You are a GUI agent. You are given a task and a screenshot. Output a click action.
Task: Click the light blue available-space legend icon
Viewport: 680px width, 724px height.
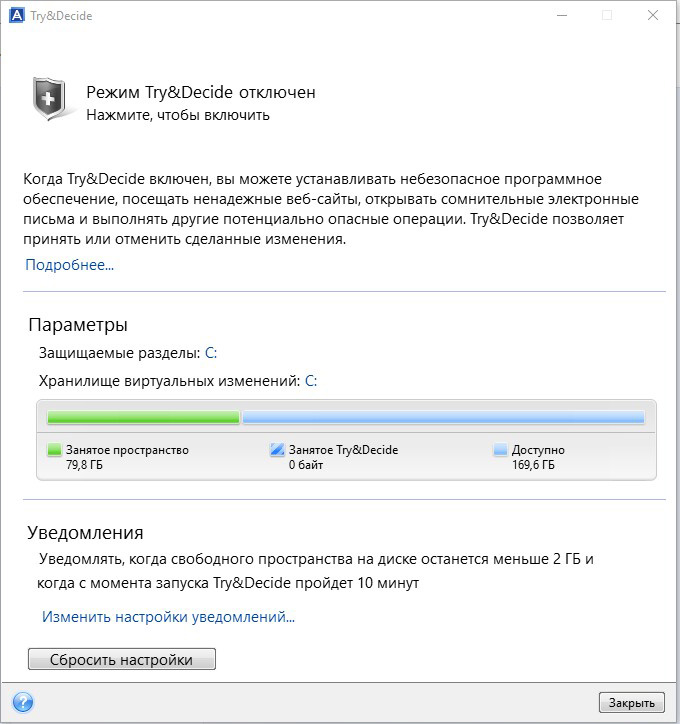[x=500, y=450]
